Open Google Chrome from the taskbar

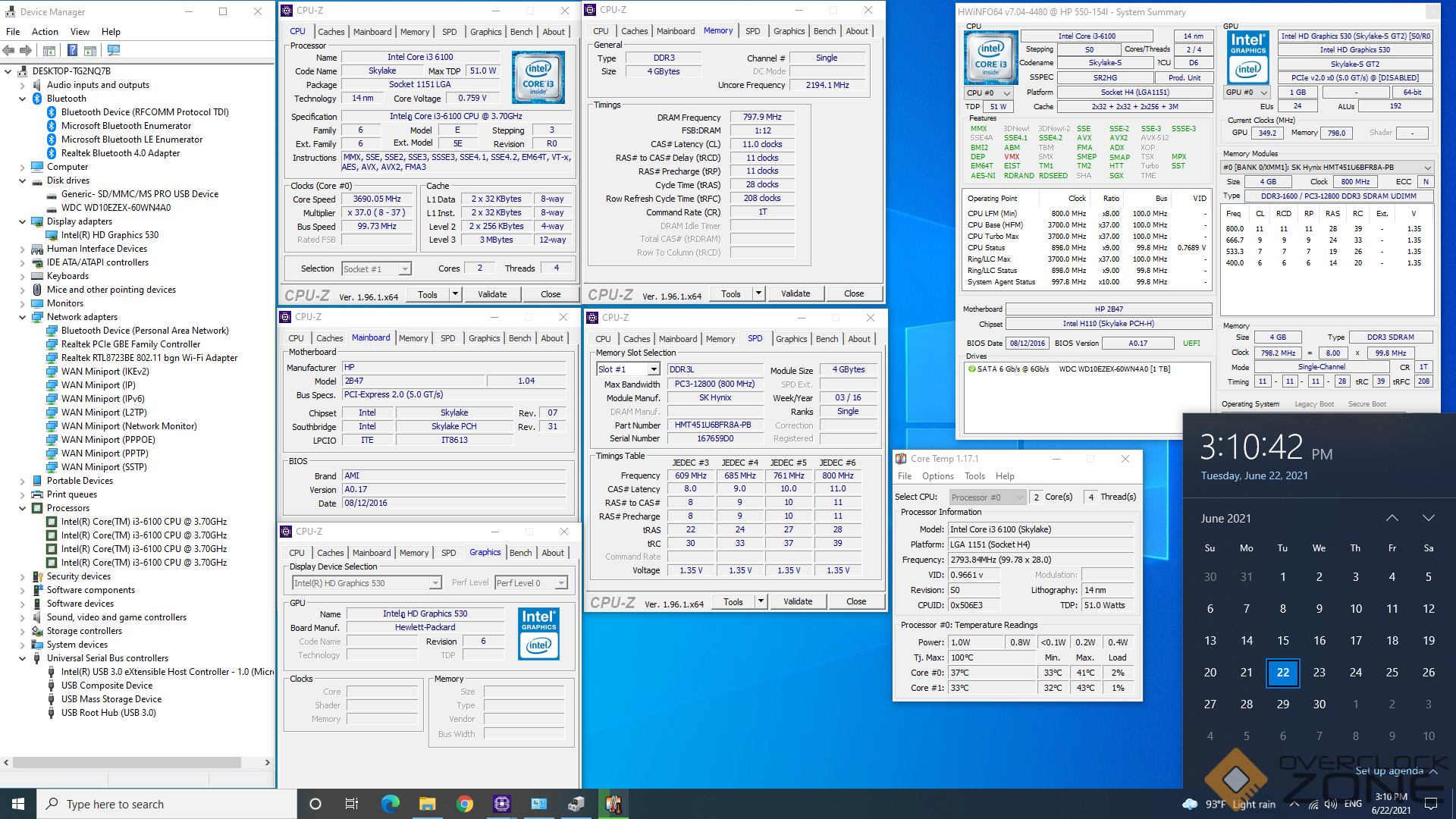(464, 804)
